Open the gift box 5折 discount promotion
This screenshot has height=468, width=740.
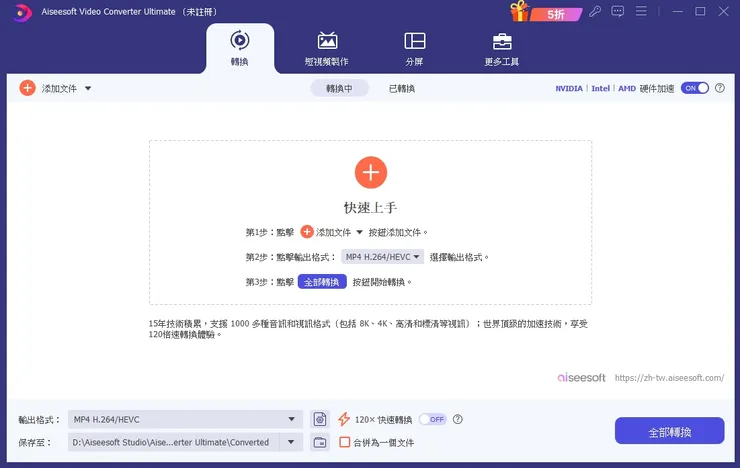tap(546, 11)
